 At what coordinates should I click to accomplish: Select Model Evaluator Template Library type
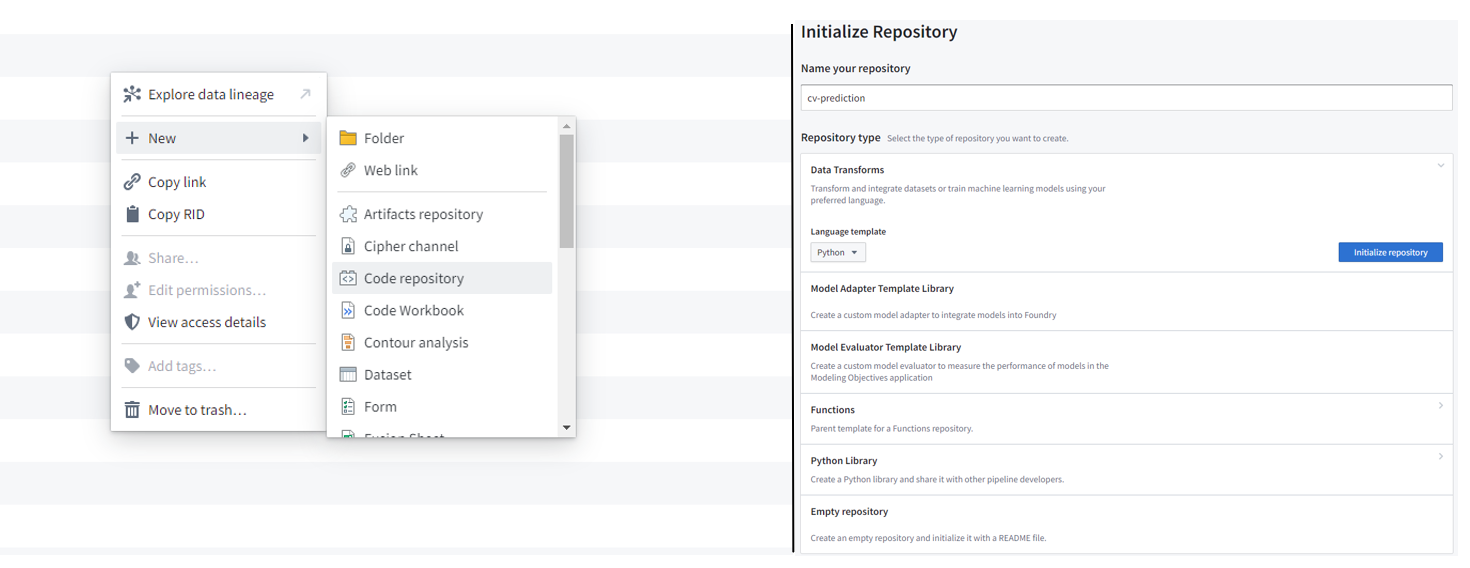1127,363
